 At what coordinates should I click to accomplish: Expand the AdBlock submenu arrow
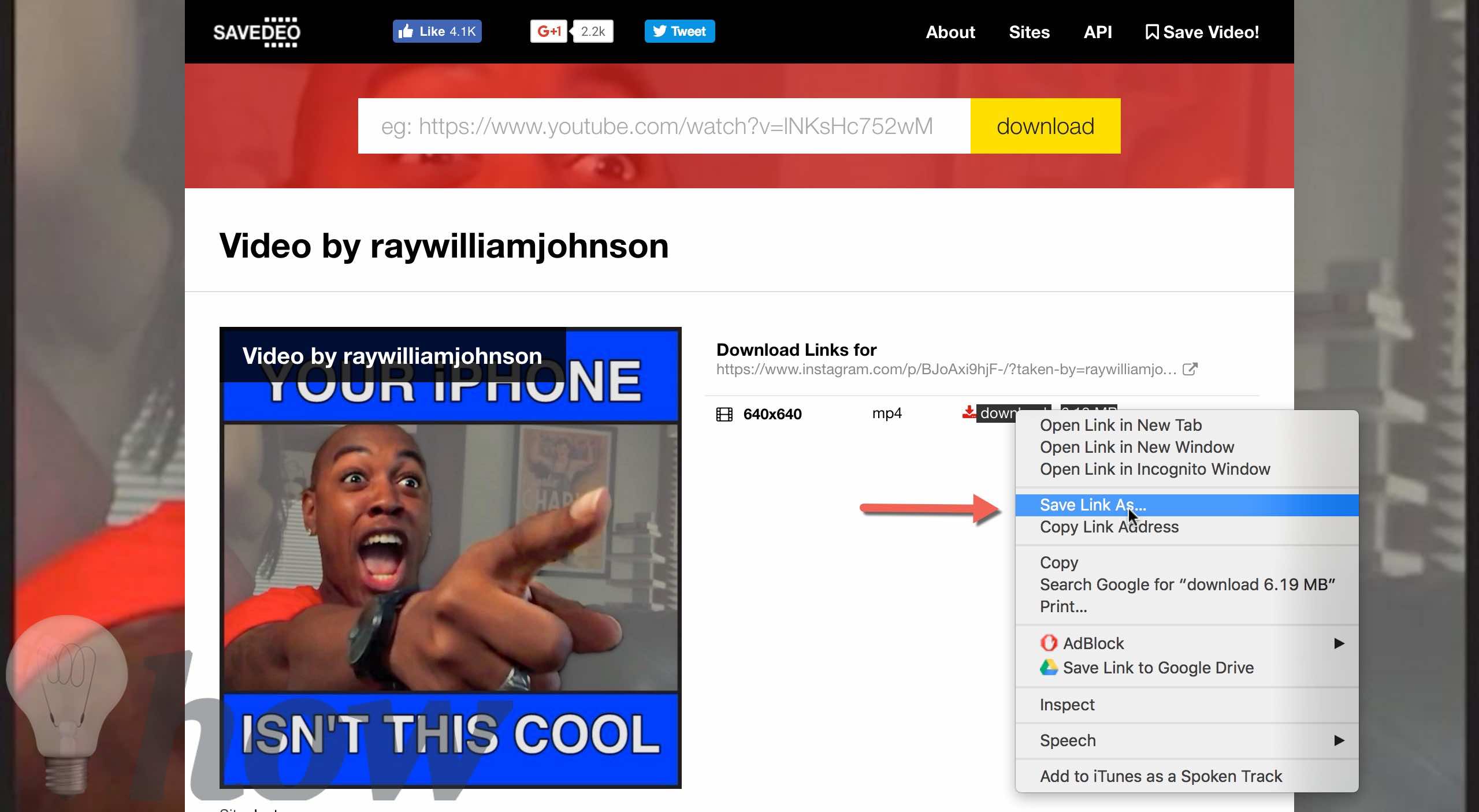click(1339, 643)
